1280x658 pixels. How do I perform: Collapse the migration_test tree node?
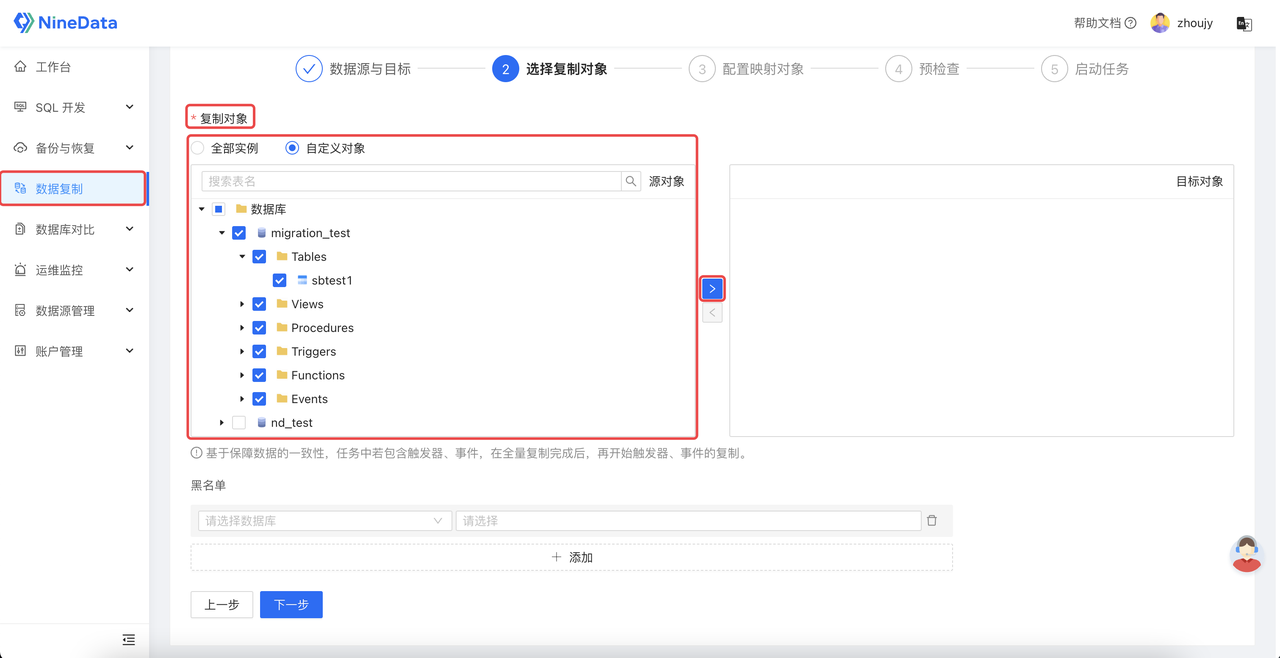pos(222,233)
